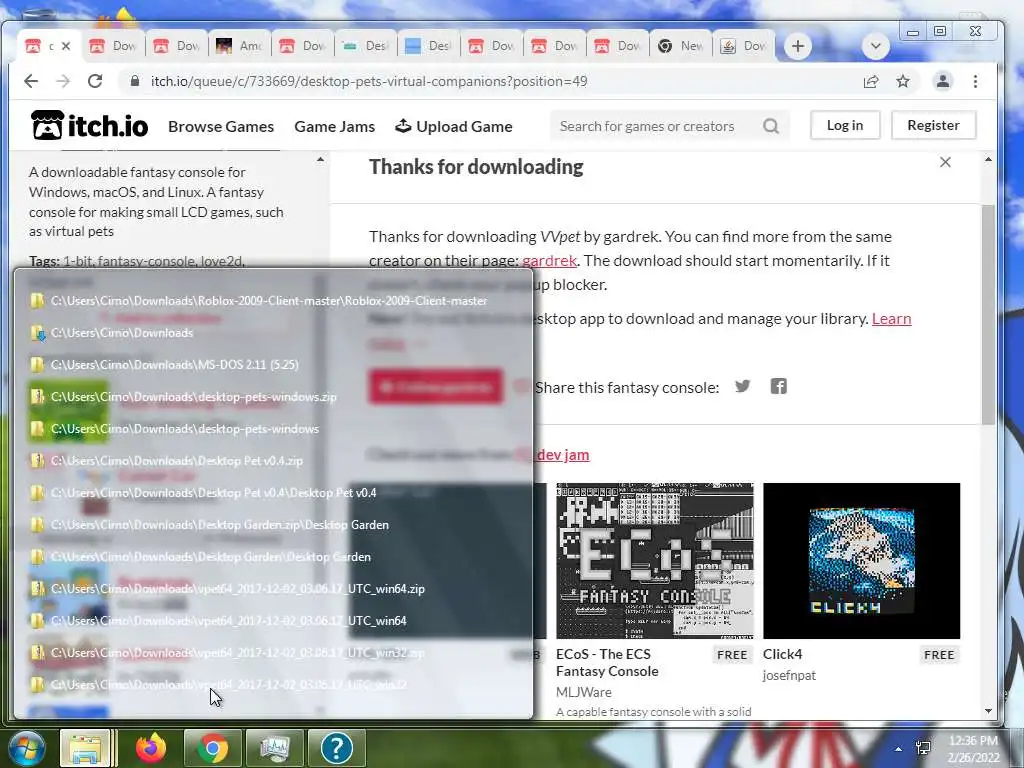
Task: Open the Click4 title link
Action: pyautogui.click(x=782, y=654)
